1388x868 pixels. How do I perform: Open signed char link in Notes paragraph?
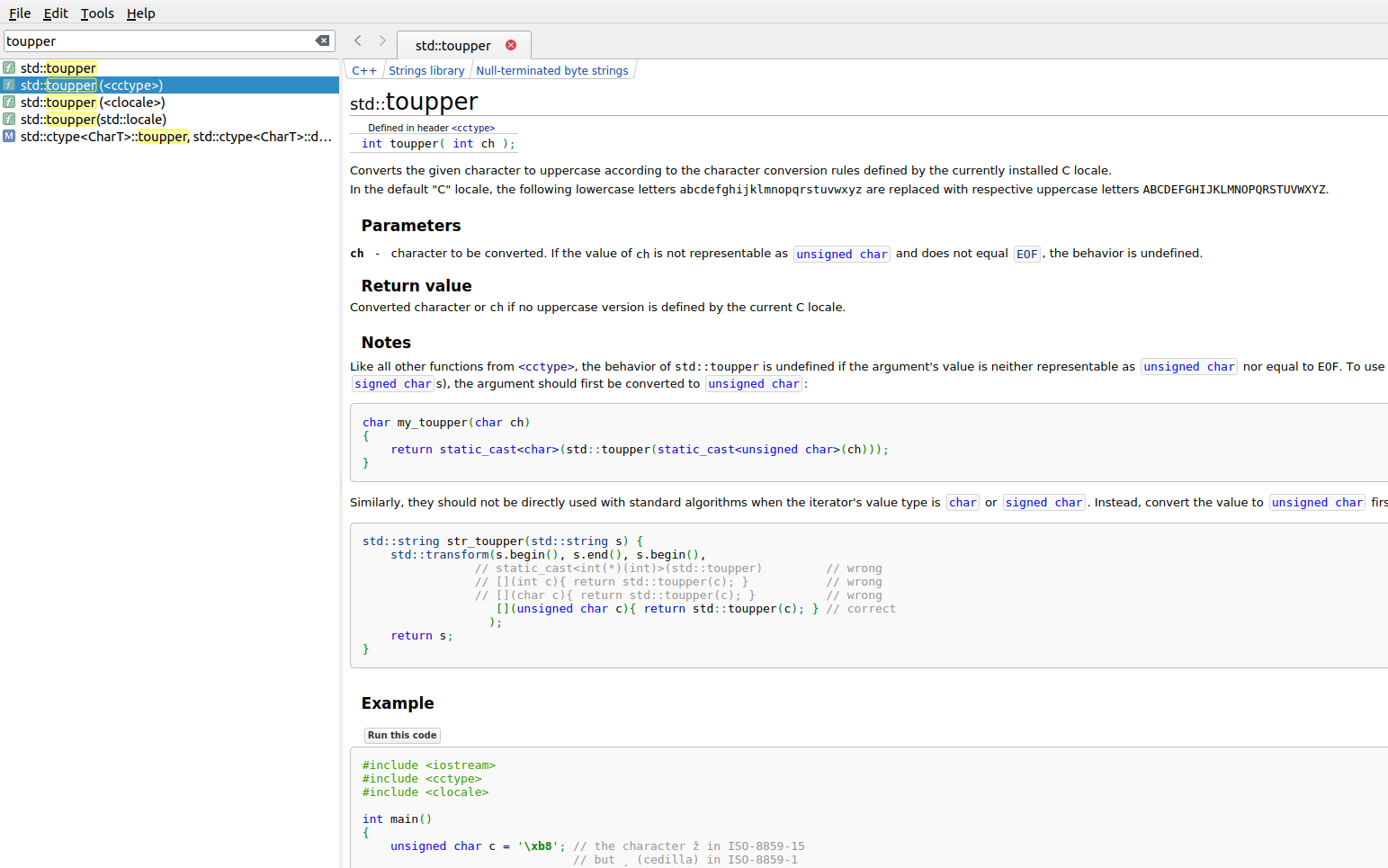tap(393, 384)
